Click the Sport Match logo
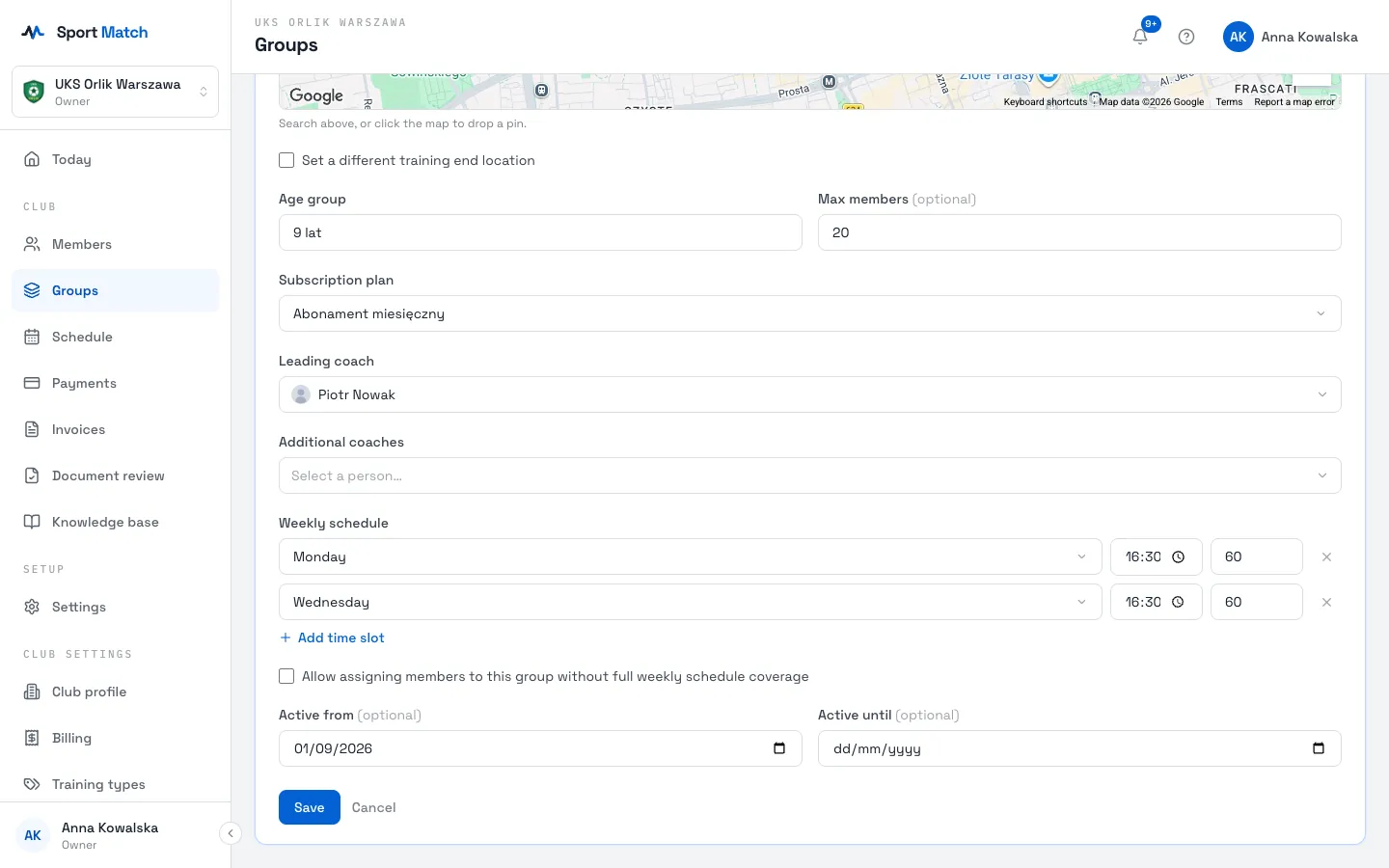The width and height of the screenshot is (1389, 868). point(85,32)
